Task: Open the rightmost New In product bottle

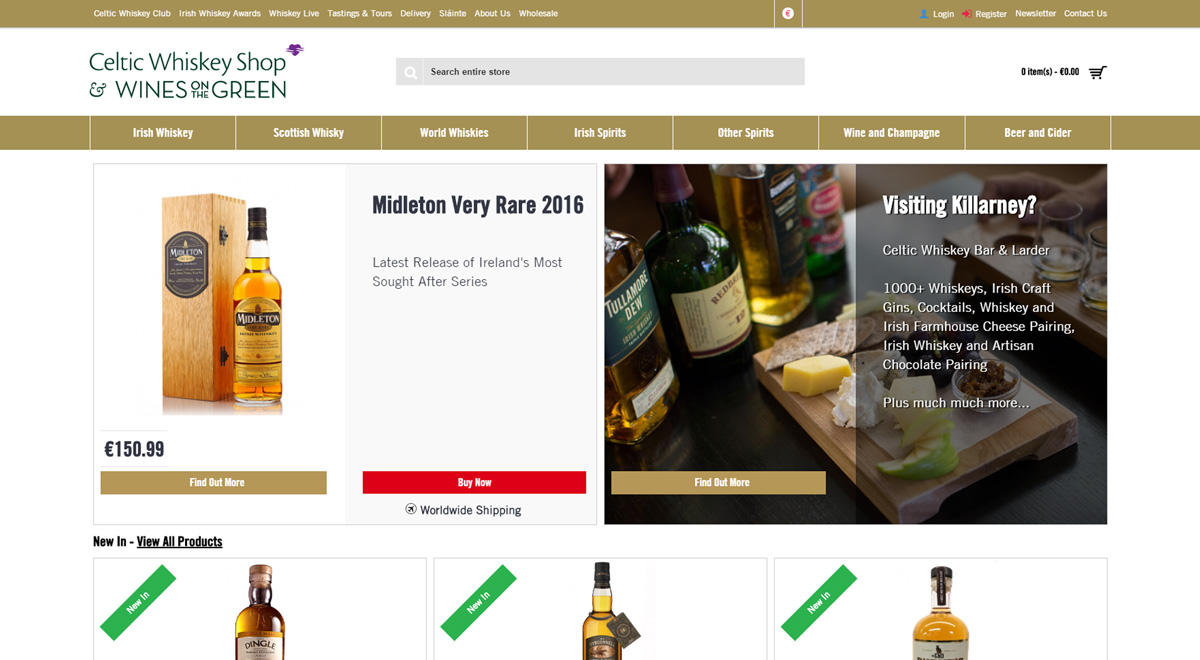Action: pos(940,612)
